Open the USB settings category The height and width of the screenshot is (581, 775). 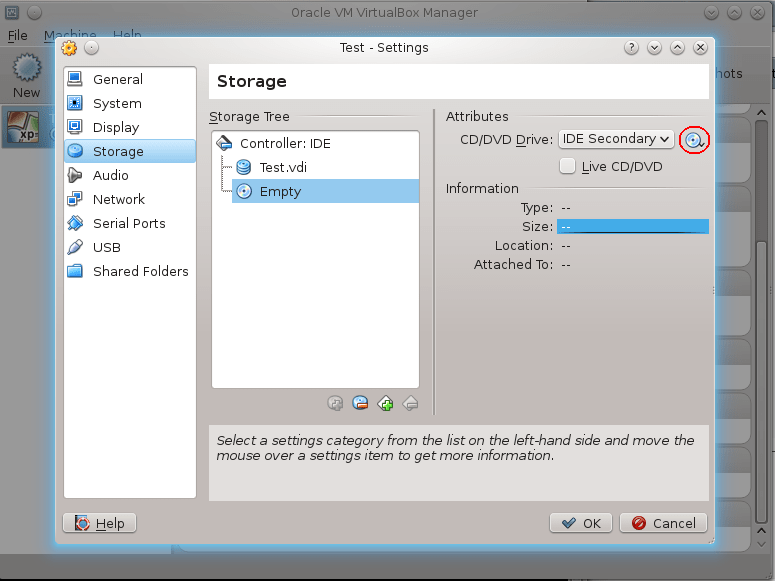(129, 247)
